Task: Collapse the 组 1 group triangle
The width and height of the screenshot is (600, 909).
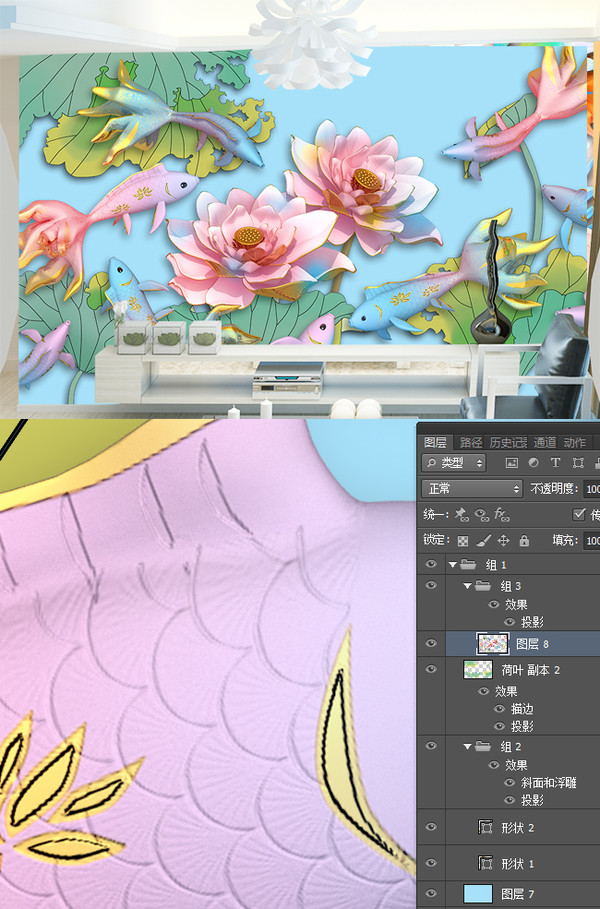Action: (453, 564)
